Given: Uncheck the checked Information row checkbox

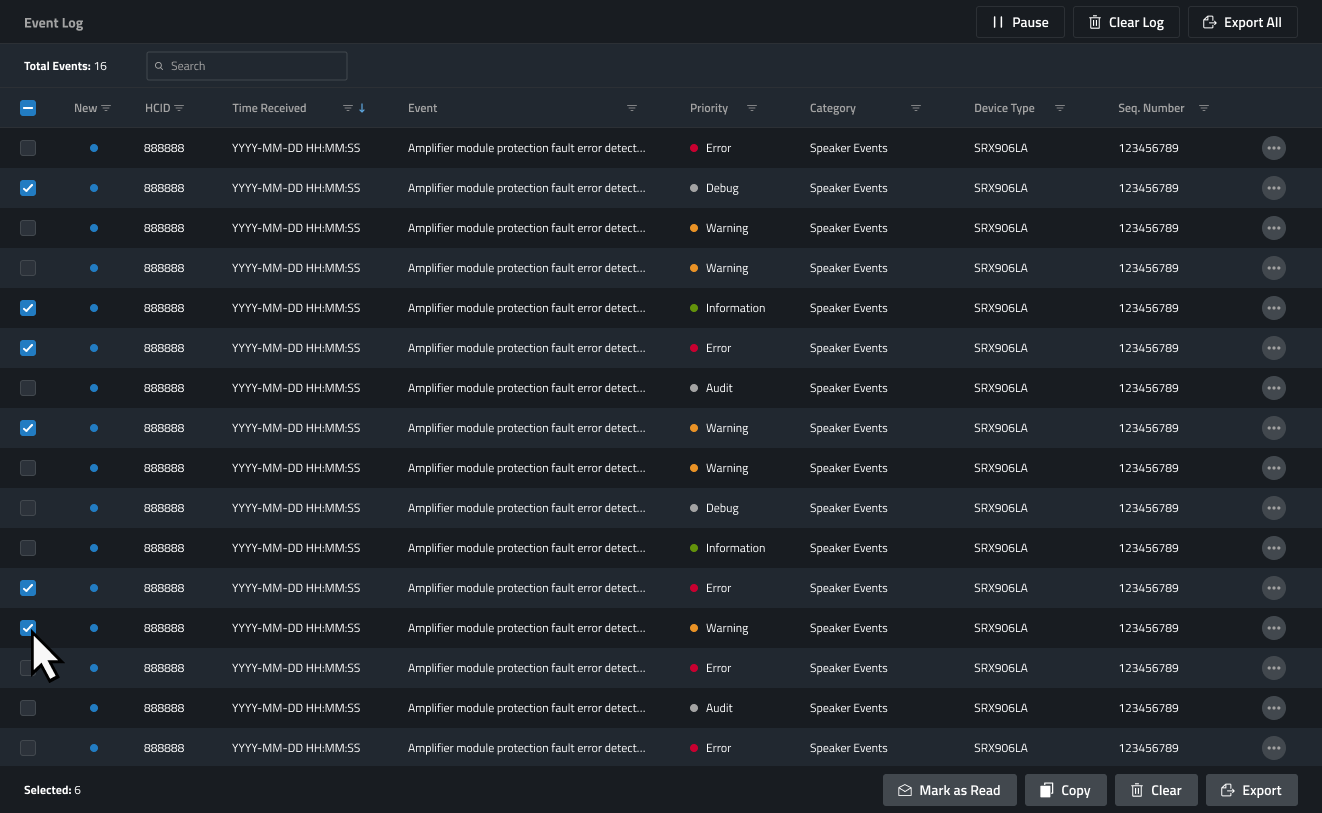Looking at the screenshot, I should [28, 308].
